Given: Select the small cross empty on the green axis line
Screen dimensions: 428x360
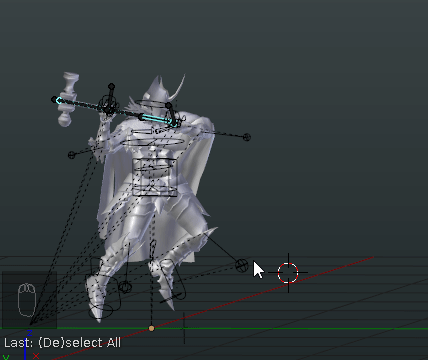Looking at the screenshot, I should [184, 328].
